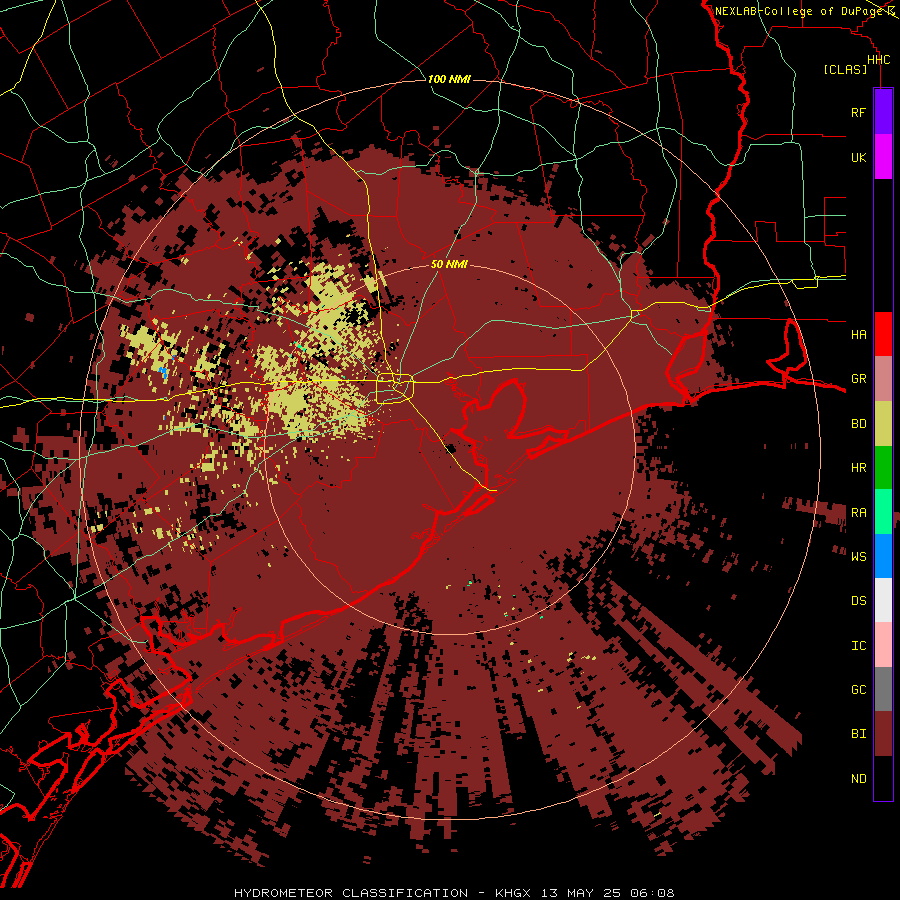Click the 13 MAY 25 date text
Viewport: 900px width, 900px height.
pyautogui.click(x=580, y=893)
